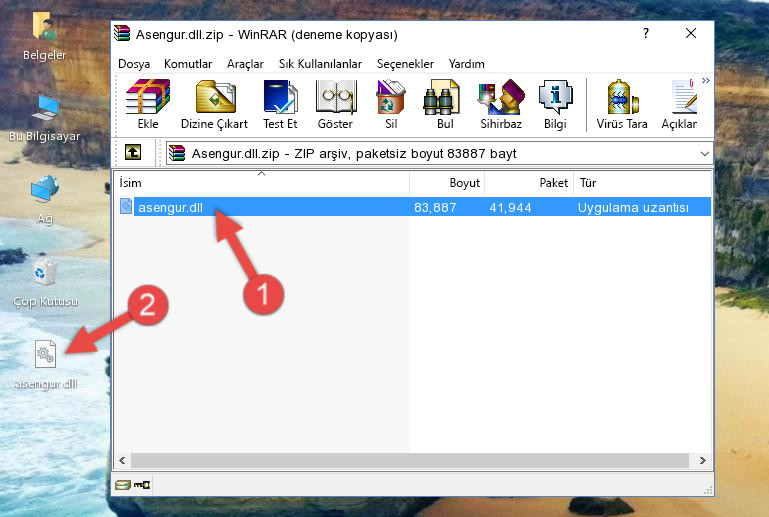Screen dimensions: 769x517
Task: Click the Ekle (Add) toolbar icon
Action: click(x=148, y=104)
